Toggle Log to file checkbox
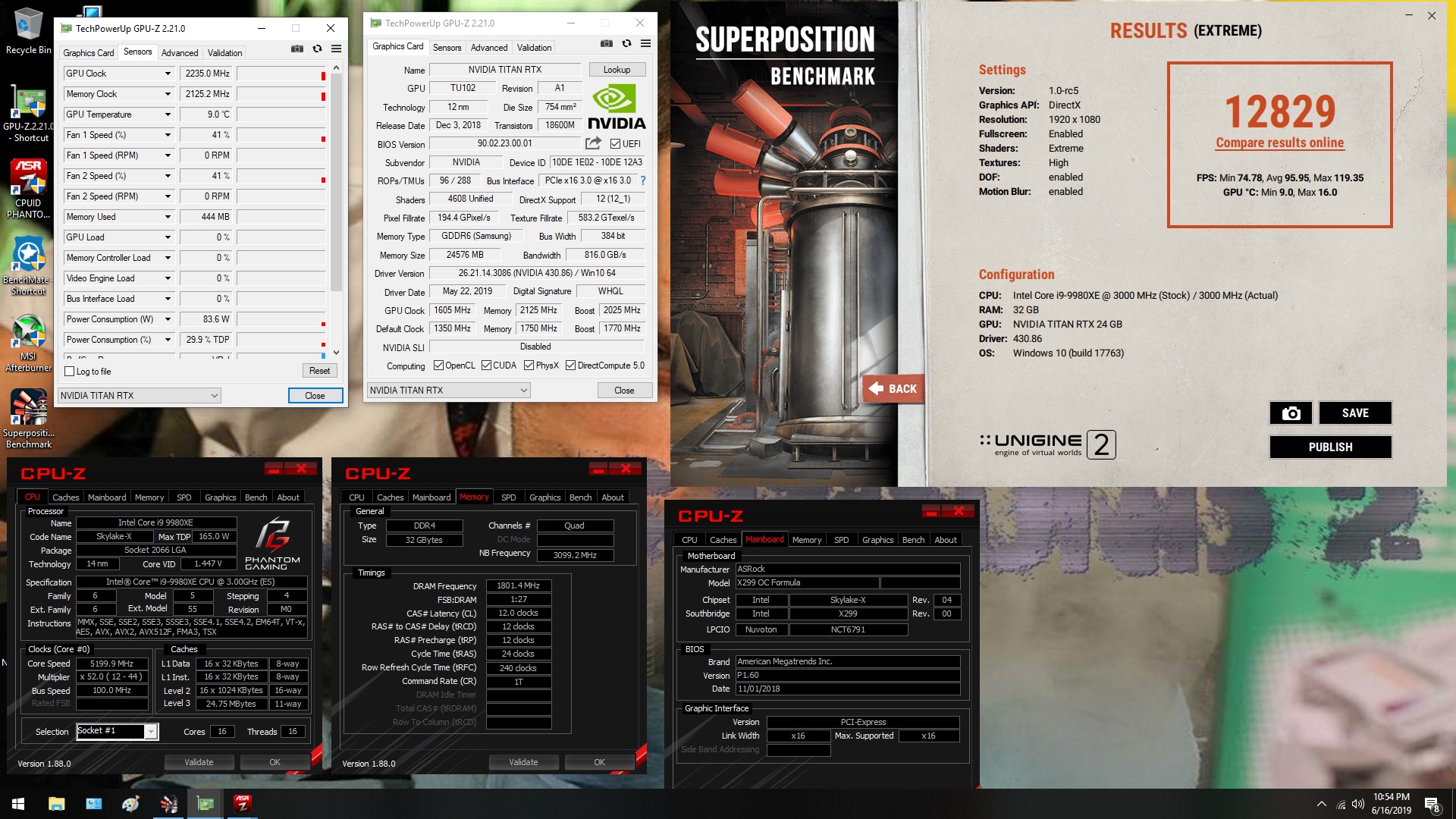 pyautogui.click(x=70, y=372)
